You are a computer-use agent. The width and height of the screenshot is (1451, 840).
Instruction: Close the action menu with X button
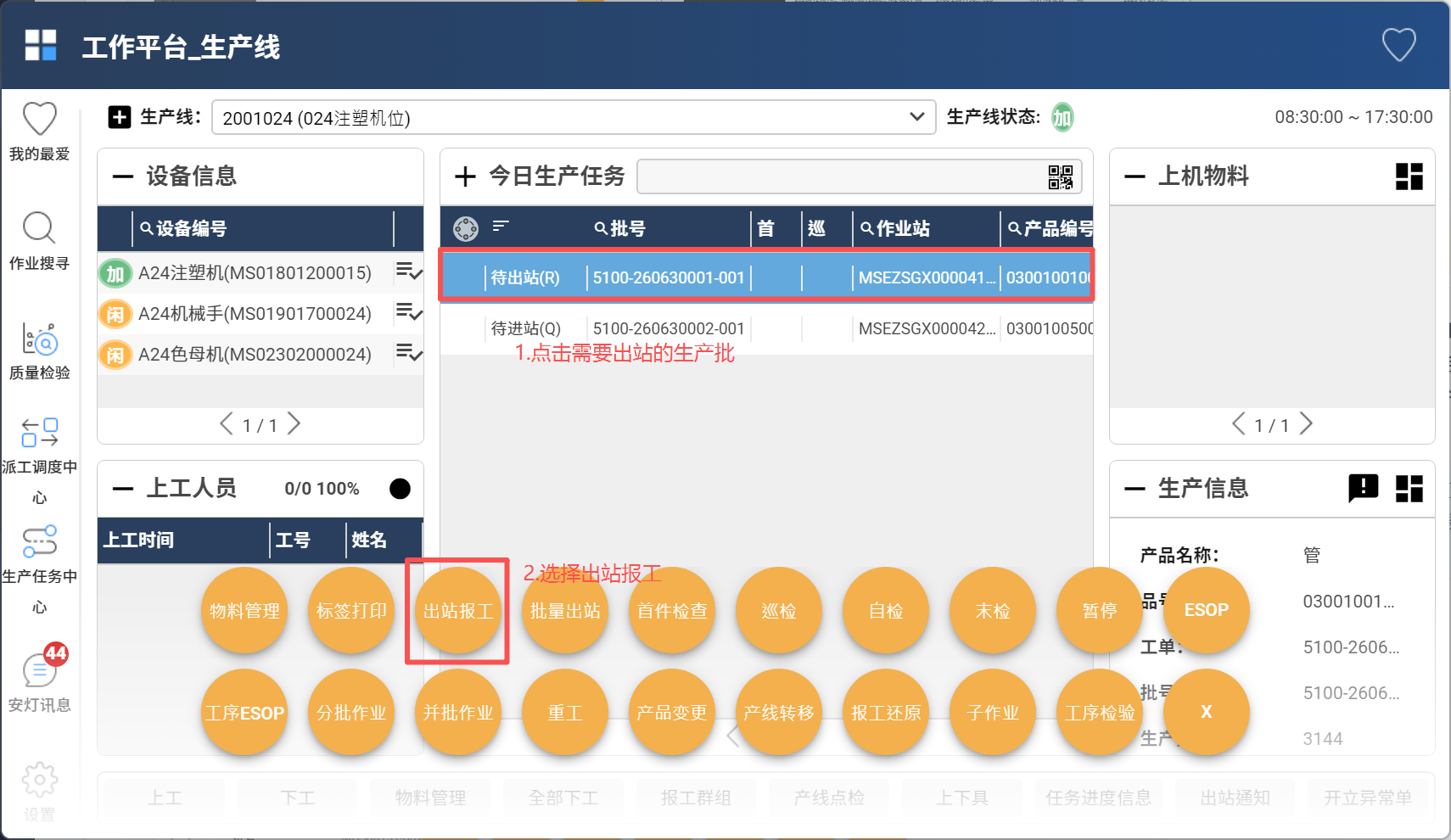click(1207, 712)
